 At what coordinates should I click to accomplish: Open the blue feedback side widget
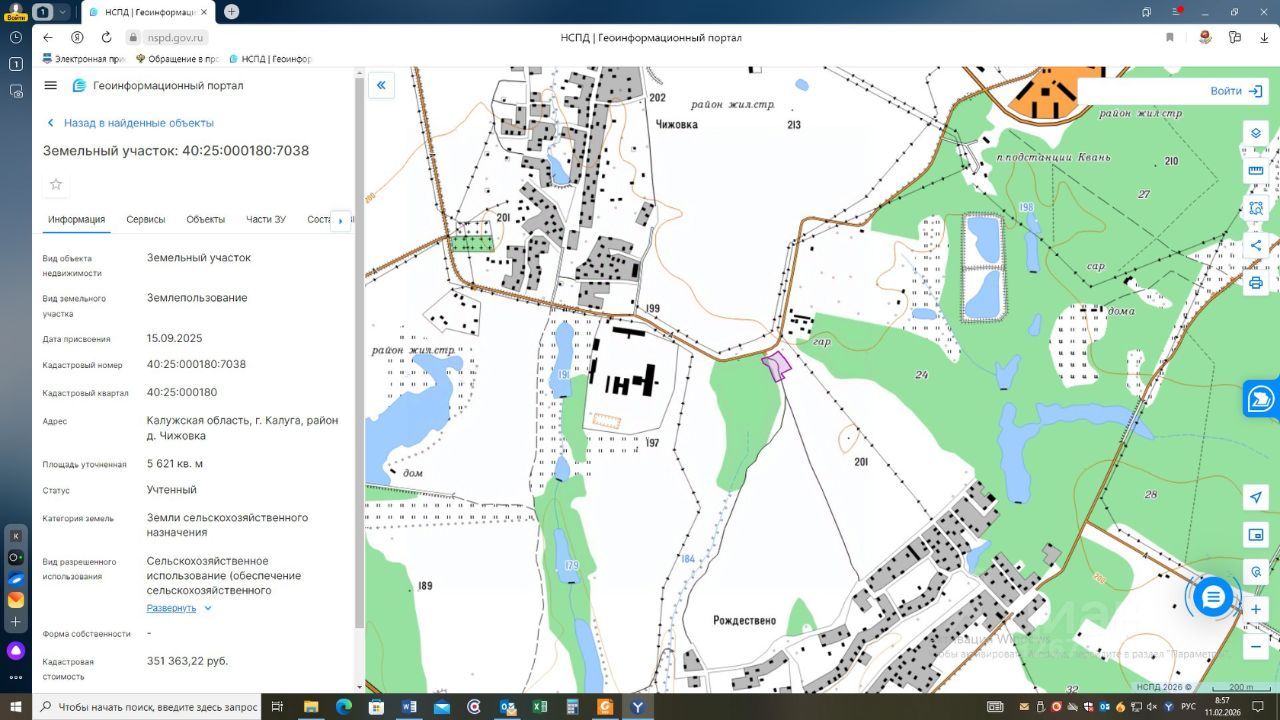tap(1260, 398)
